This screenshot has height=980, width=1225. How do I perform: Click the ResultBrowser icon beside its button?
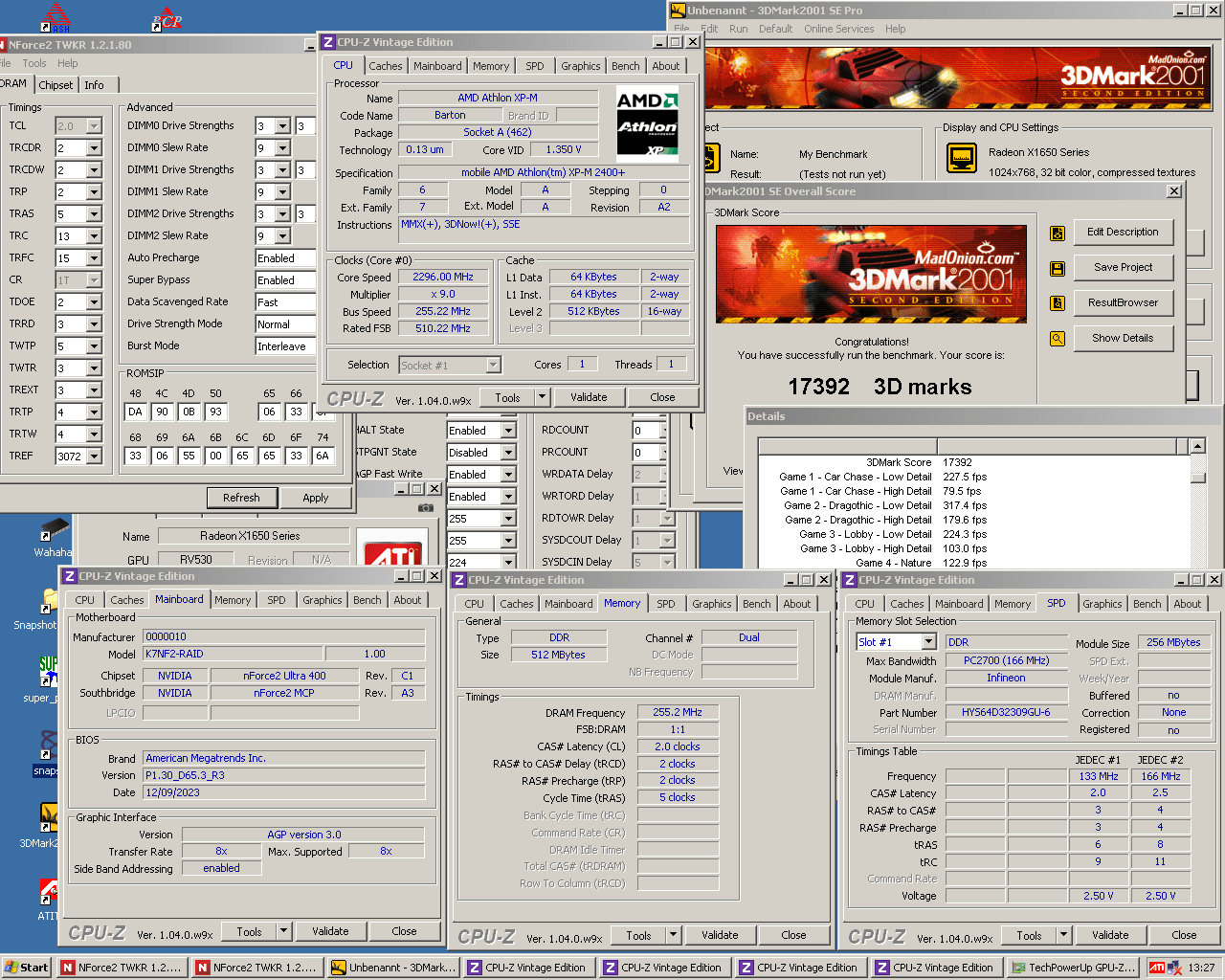pos(1058,303)
